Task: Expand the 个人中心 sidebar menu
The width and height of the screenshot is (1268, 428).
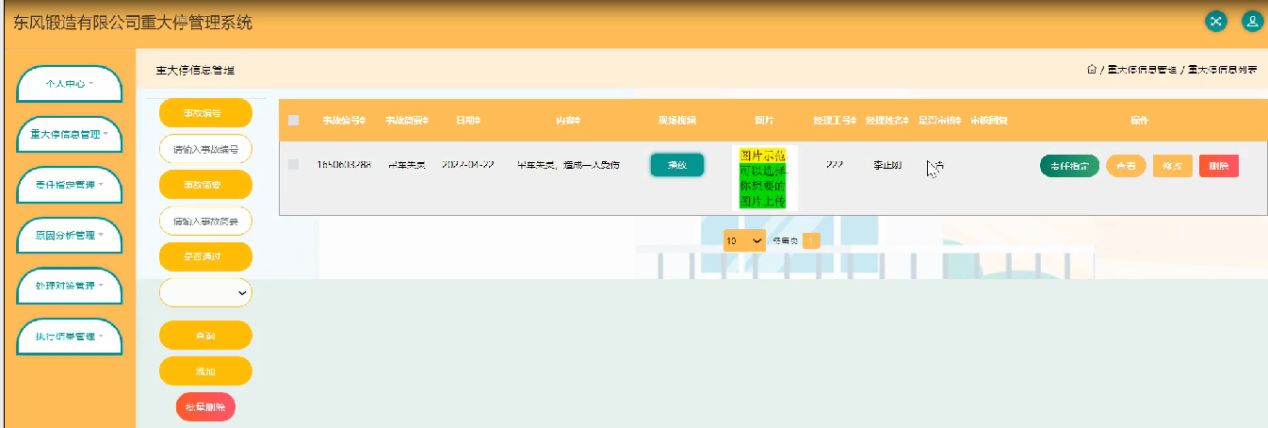Action: (69, 85)
